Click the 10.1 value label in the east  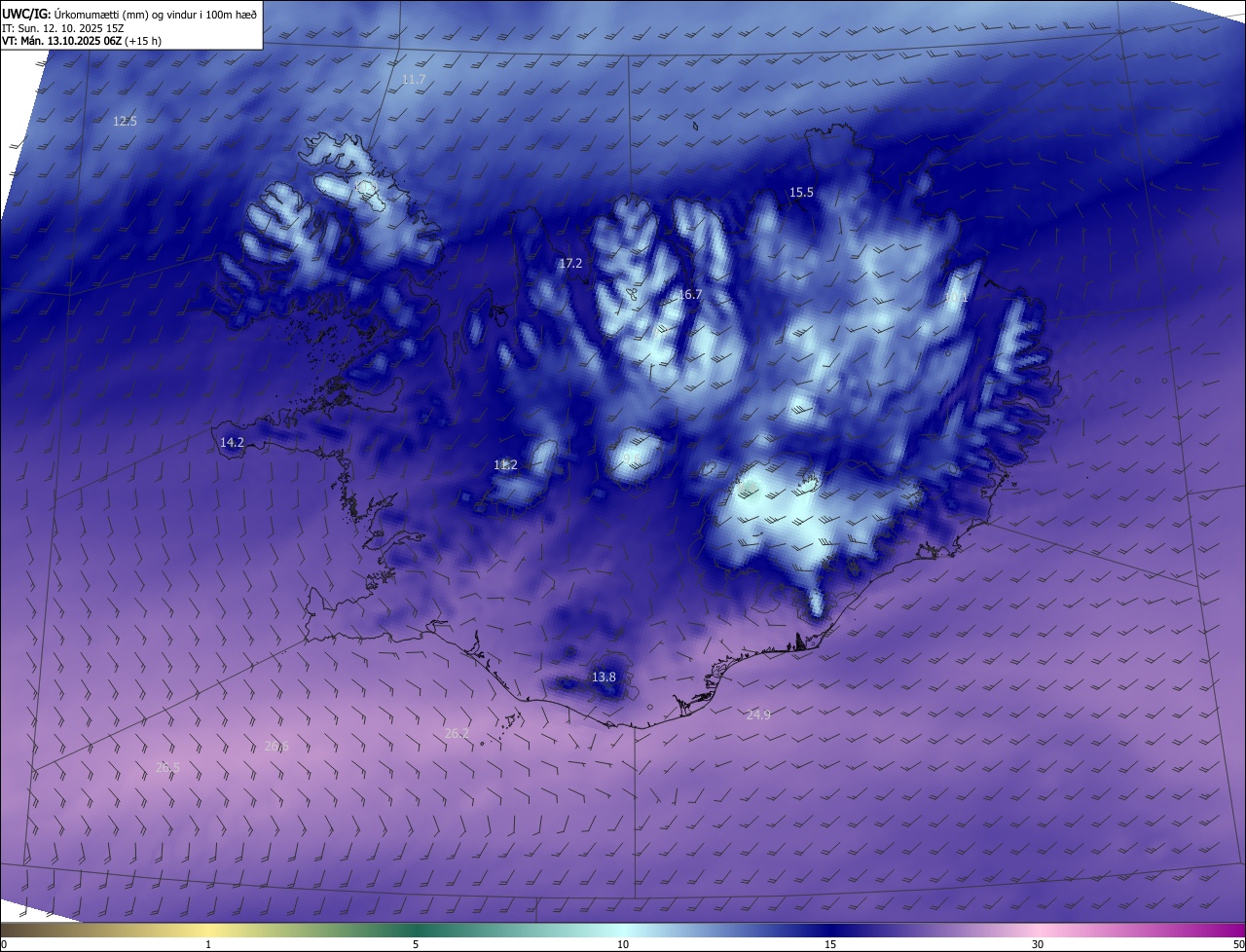click(x=957, y=299)
